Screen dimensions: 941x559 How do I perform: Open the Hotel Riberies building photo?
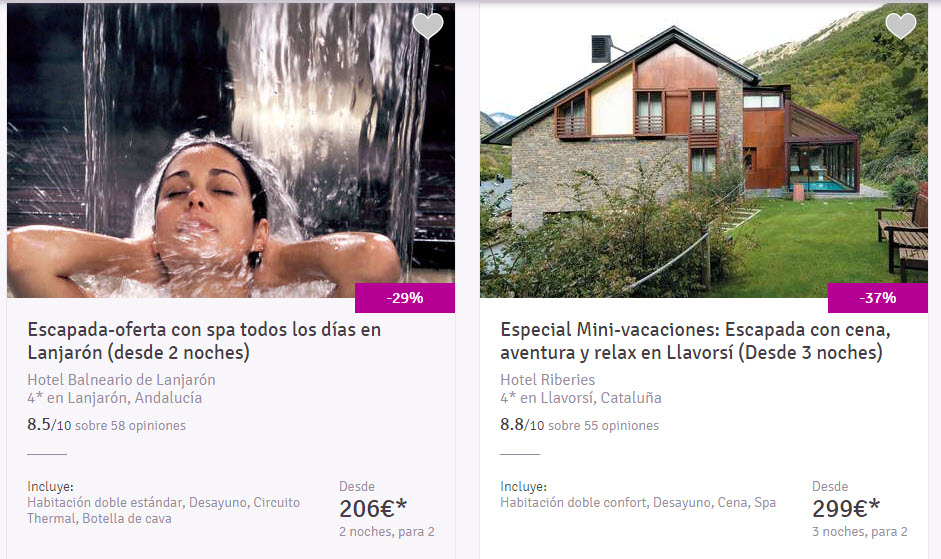703,150
